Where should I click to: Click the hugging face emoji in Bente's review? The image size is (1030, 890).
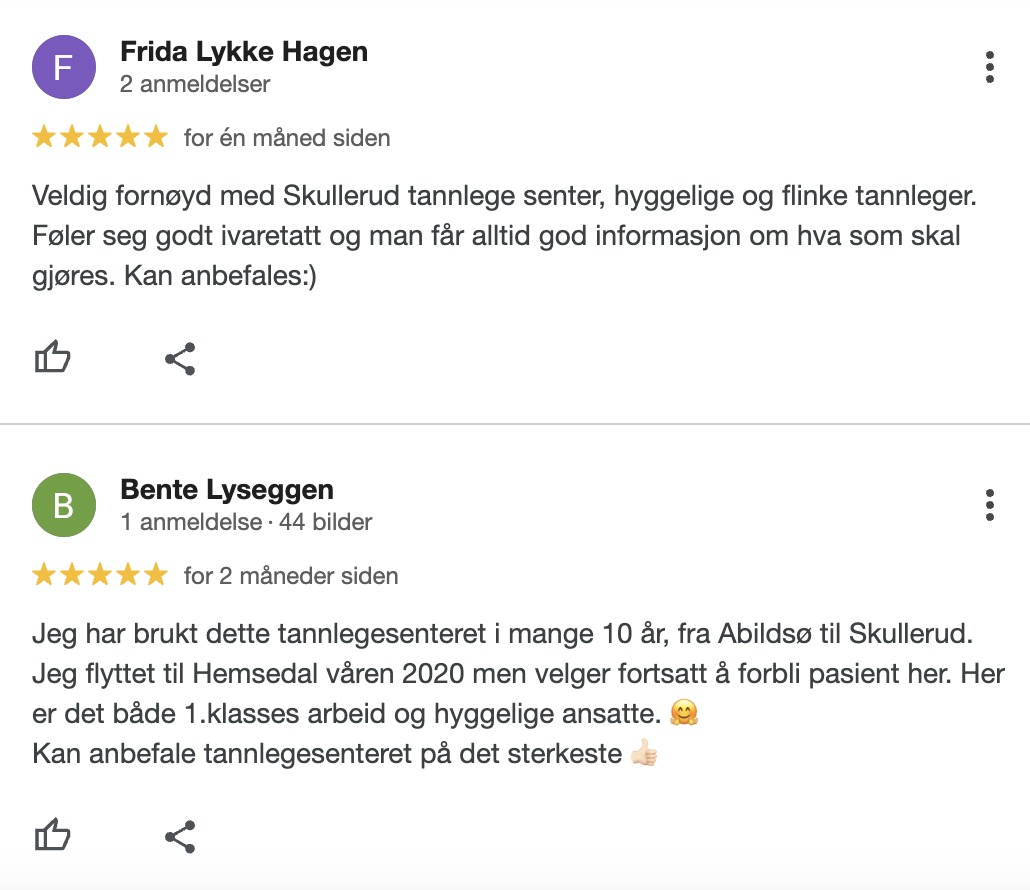[x=685, y=713]
